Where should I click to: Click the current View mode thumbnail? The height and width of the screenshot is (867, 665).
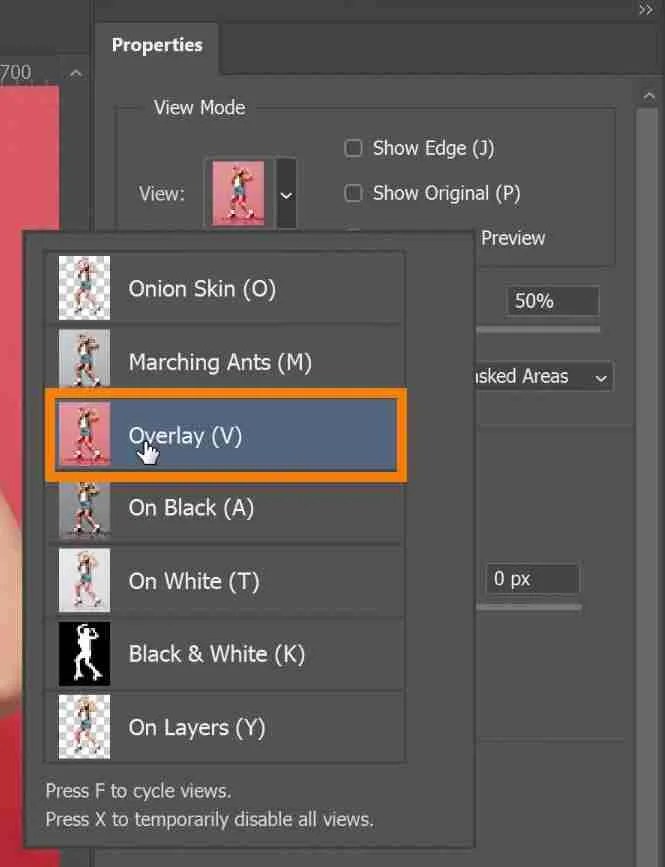[238, 194]
